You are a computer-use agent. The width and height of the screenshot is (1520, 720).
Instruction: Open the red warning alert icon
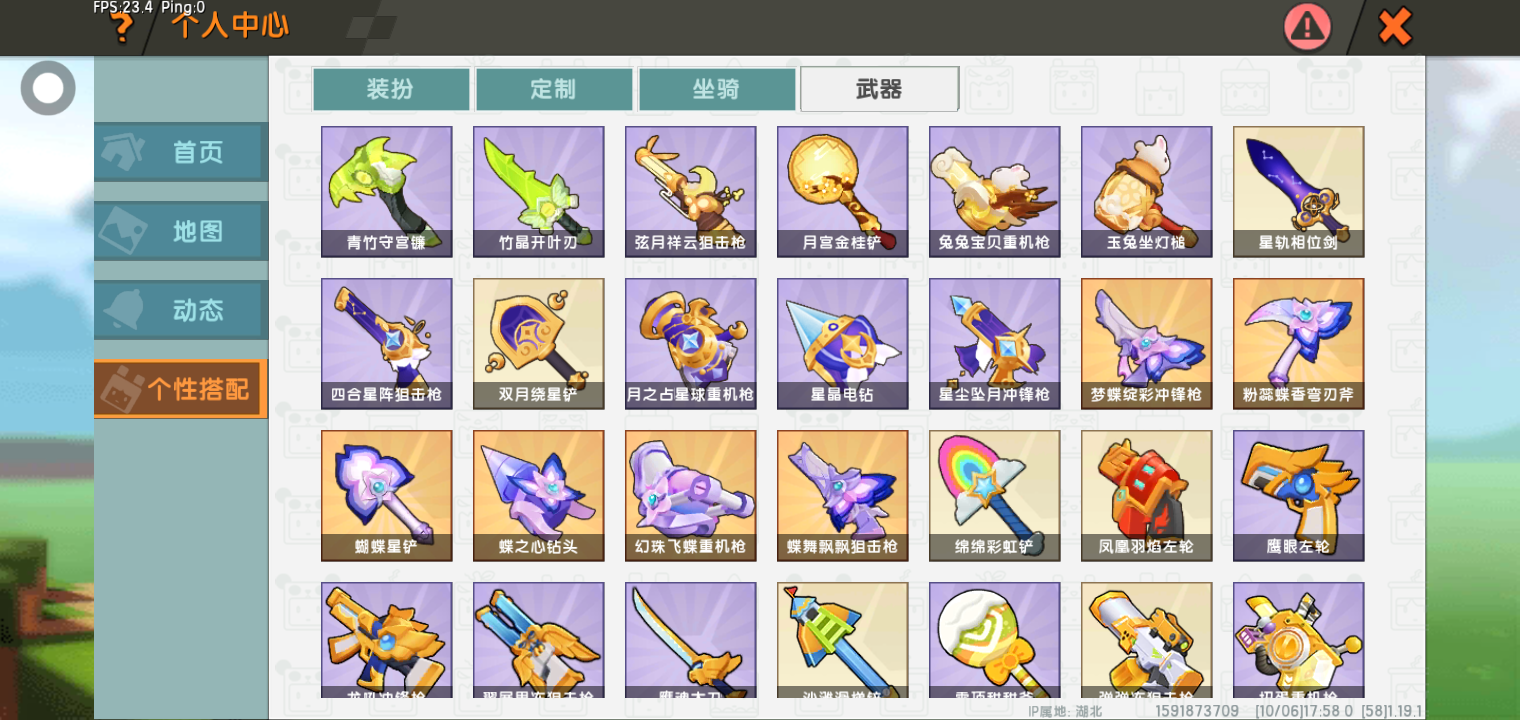click(1307, 27)
